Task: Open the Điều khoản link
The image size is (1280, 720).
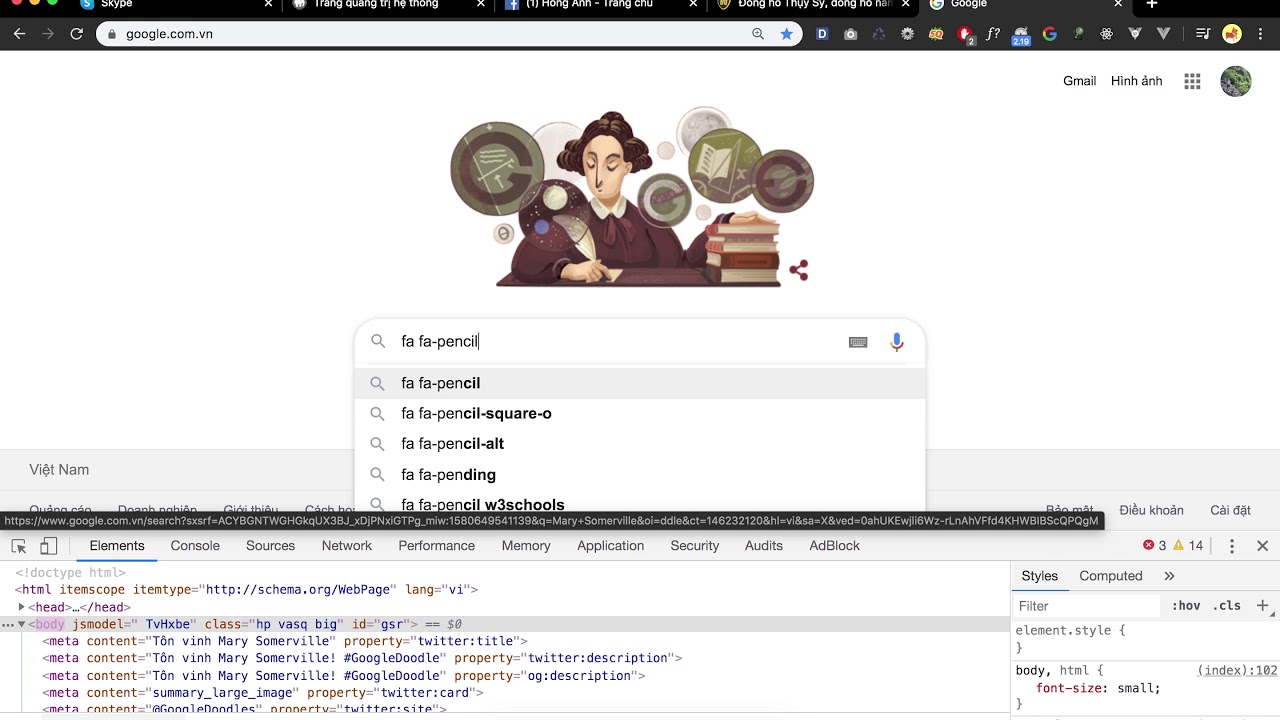Action: point(1151,510)
